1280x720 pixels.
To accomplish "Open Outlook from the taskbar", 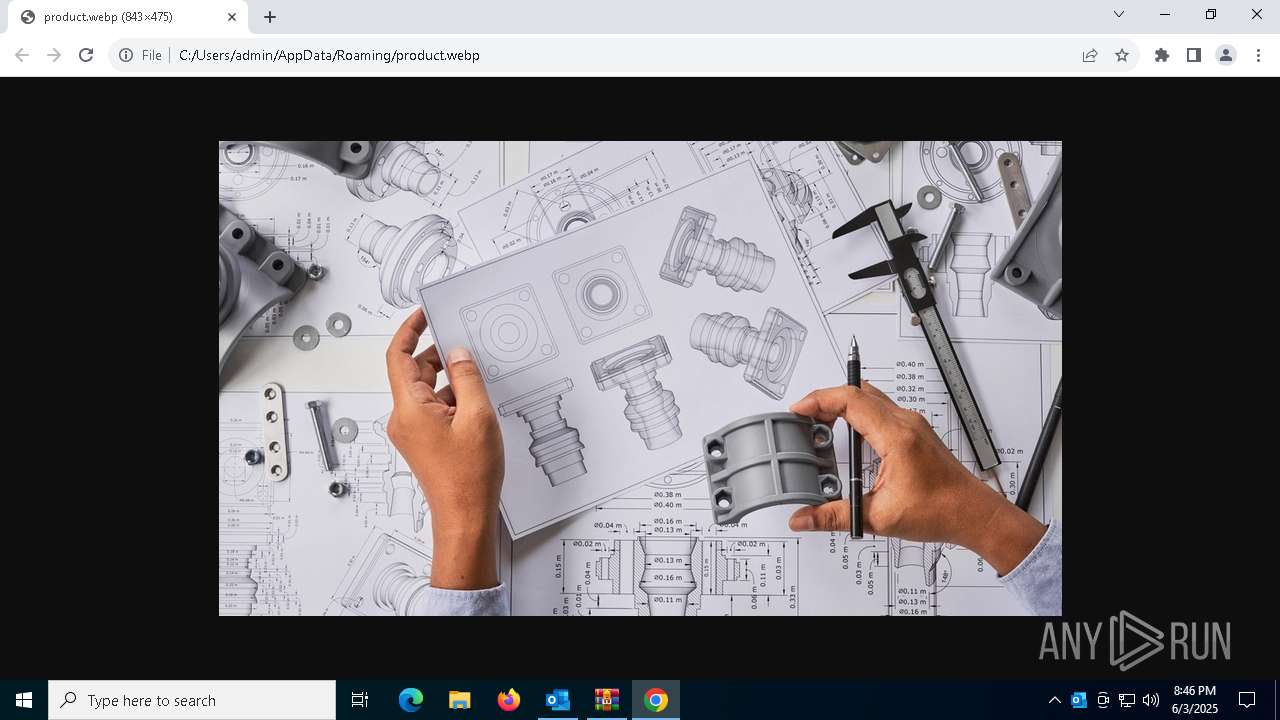I will (558, 700).
